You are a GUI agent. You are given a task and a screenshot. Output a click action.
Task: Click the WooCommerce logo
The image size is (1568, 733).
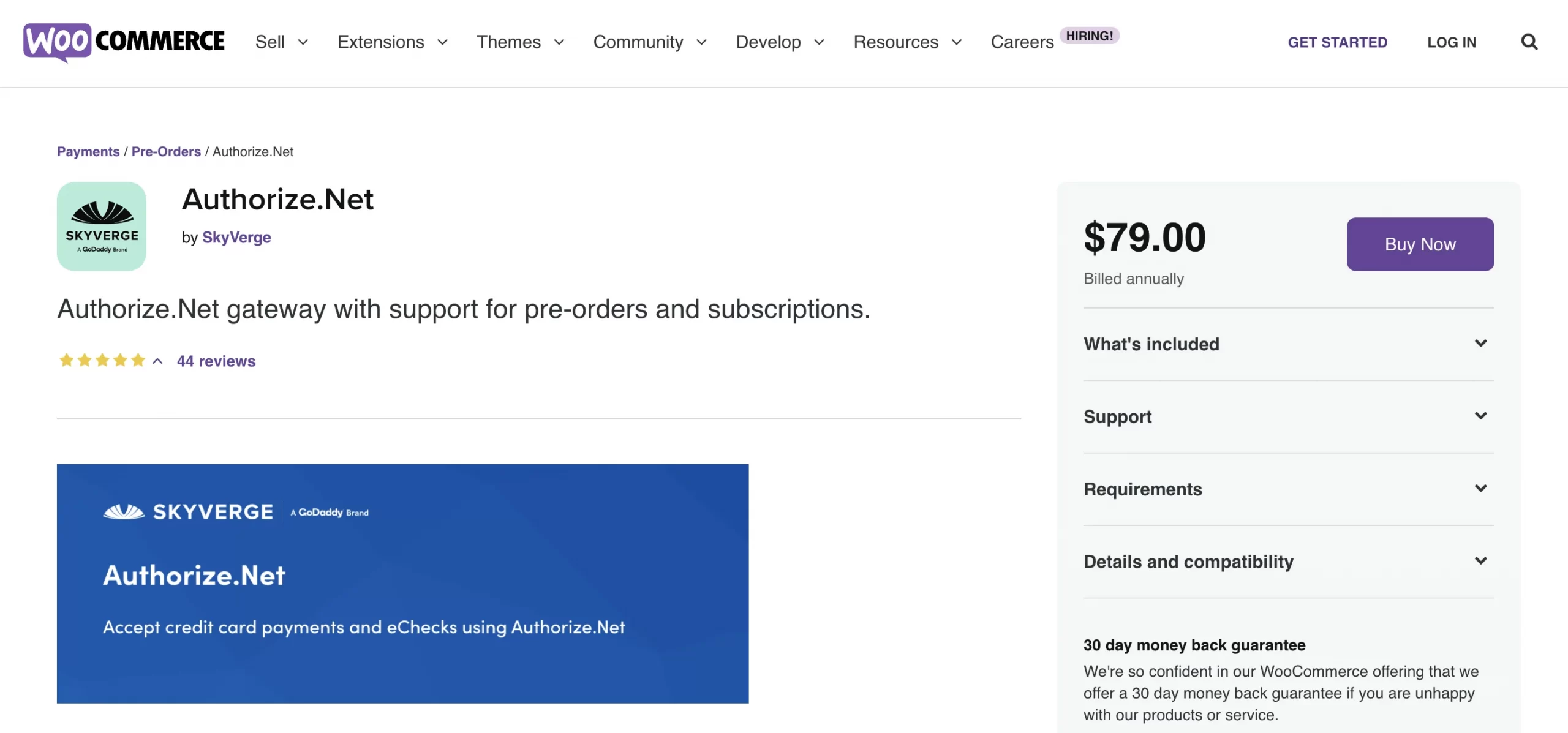point(124,42)
